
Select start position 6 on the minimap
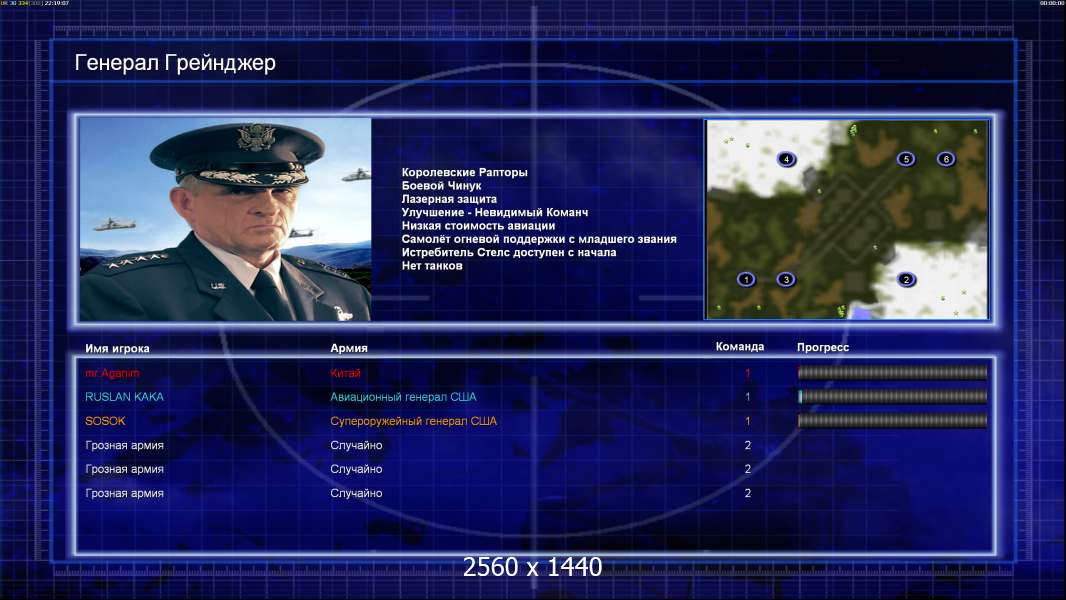[946, 159]
